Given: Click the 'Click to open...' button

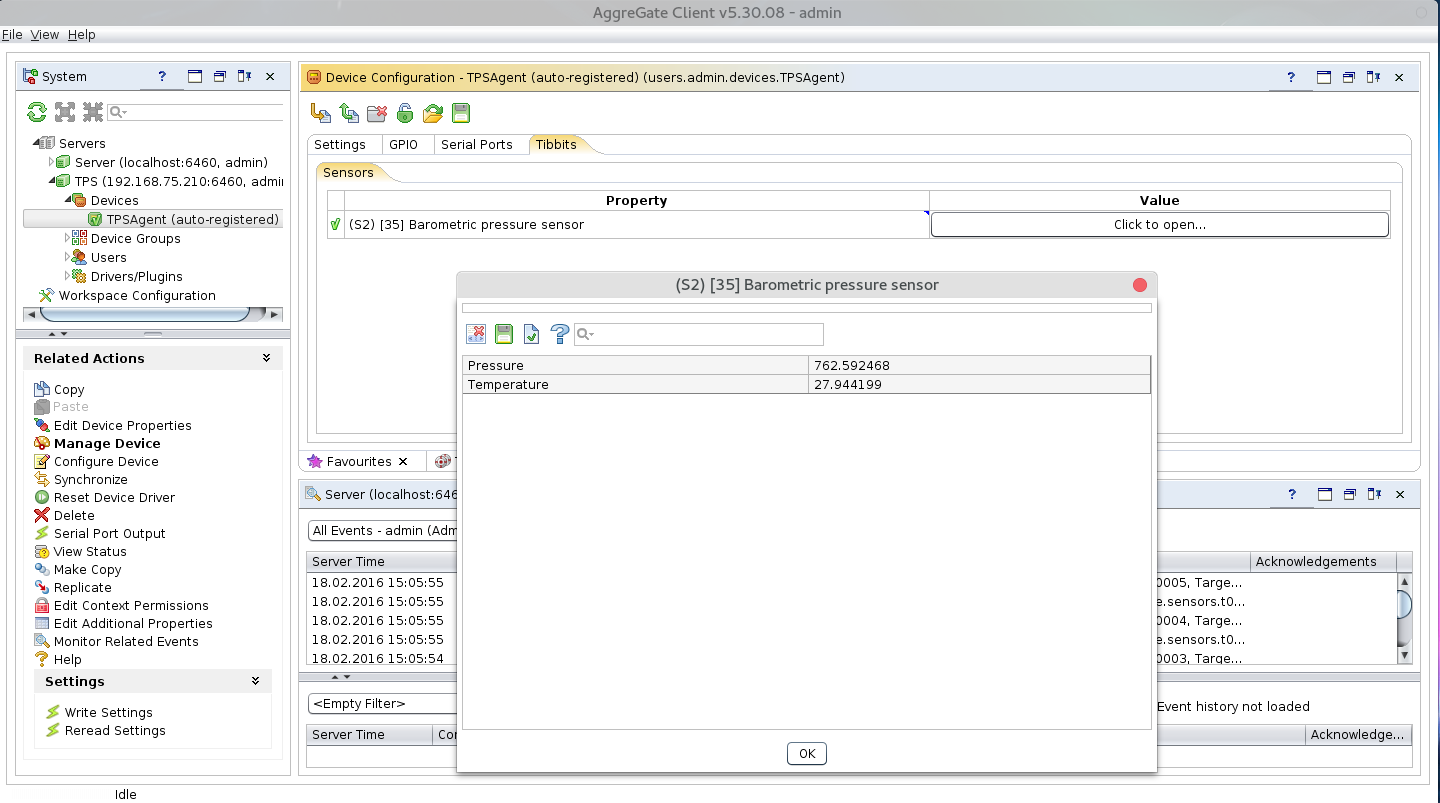Looking at the screenshot, I should (1160, 225).
